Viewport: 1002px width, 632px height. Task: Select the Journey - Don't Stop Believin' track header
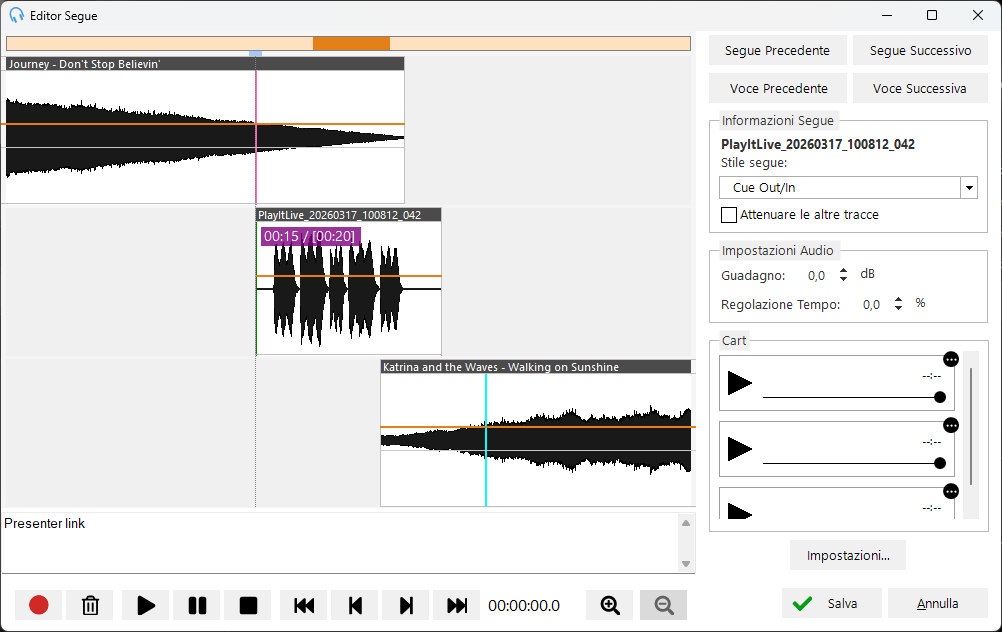pos(205,64)
